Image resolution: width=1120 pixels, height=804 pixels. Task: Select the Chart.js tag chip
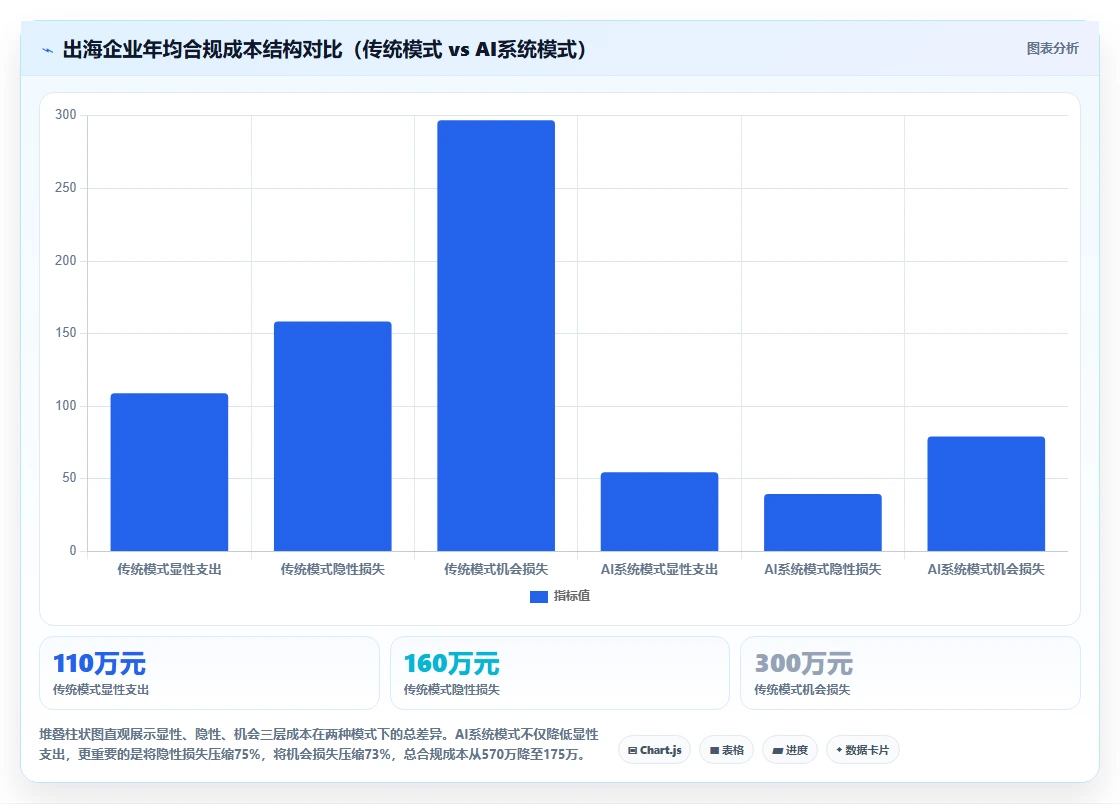pyautogui.click(x=654, y=750)
